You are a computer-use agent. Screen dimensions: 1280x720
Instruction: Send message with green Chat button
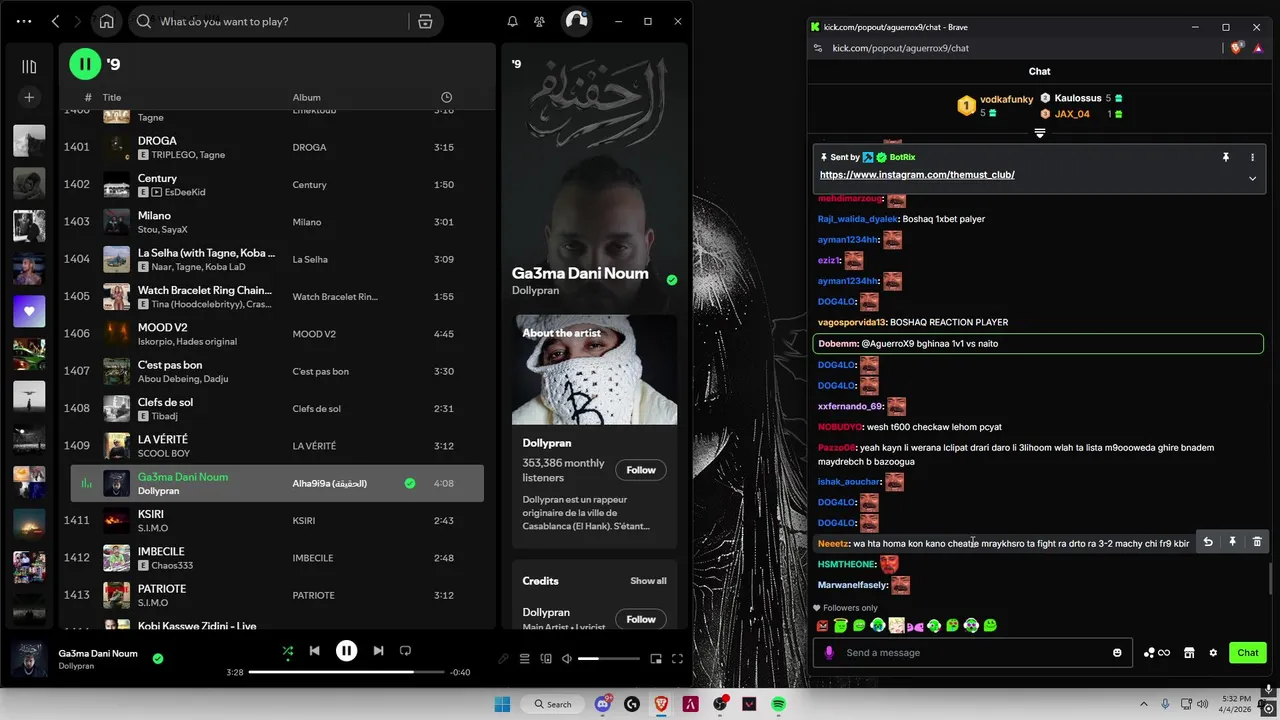(x=1248, y=653)
